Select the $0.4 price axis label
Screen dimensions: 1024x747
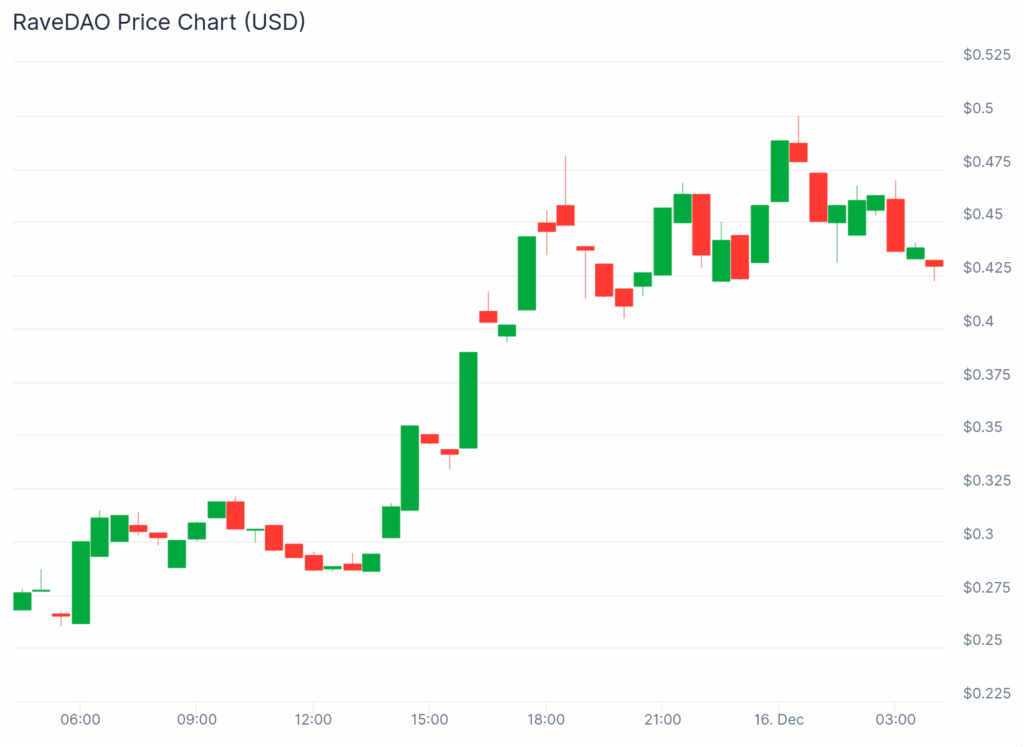click(x=979, y=321)
